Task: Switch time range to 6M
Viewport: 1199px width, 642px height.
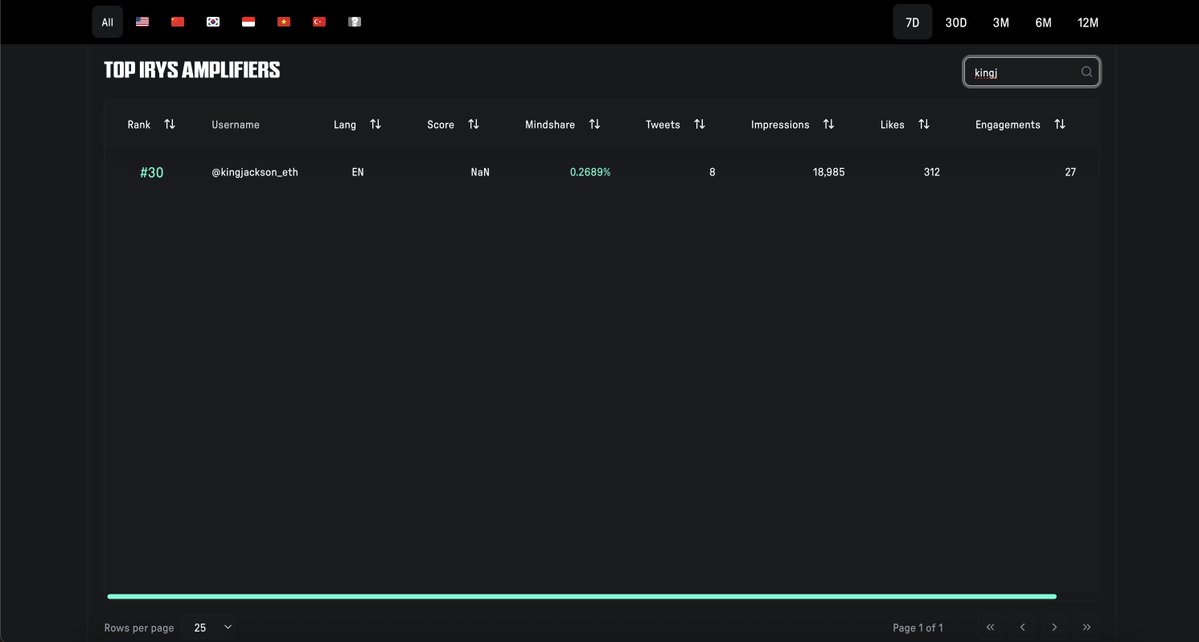Action: (1044, 23)
